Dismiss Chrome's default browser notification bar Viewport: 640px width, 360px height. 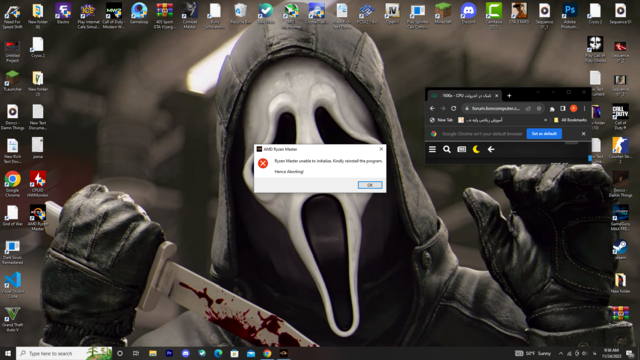[x=583, y=133]
